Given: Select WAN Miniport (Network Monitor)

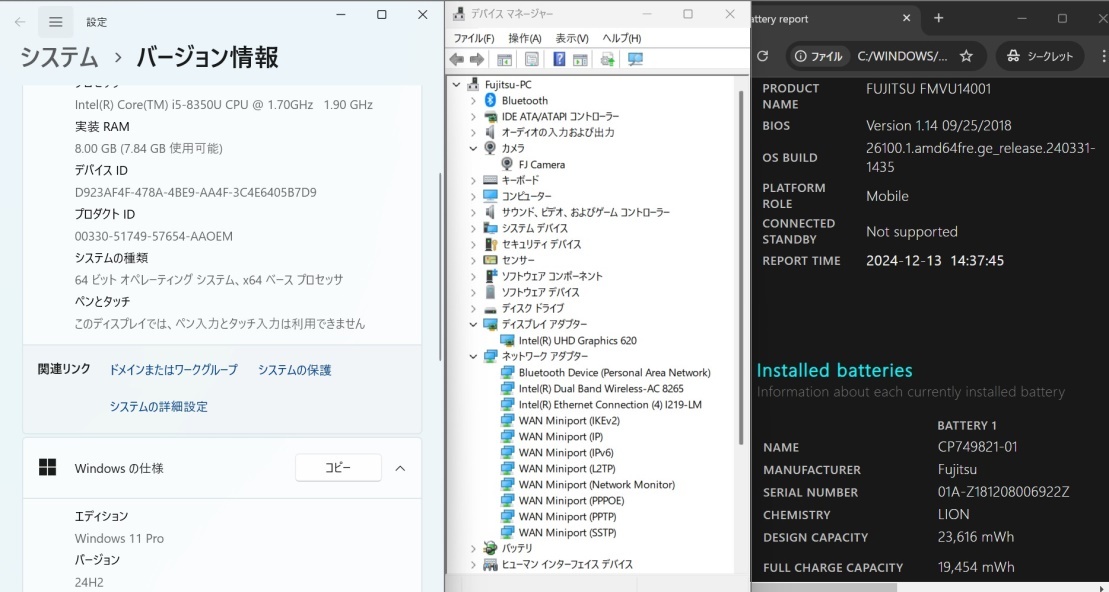Looking at the screenshot, I should click(596, 484).
